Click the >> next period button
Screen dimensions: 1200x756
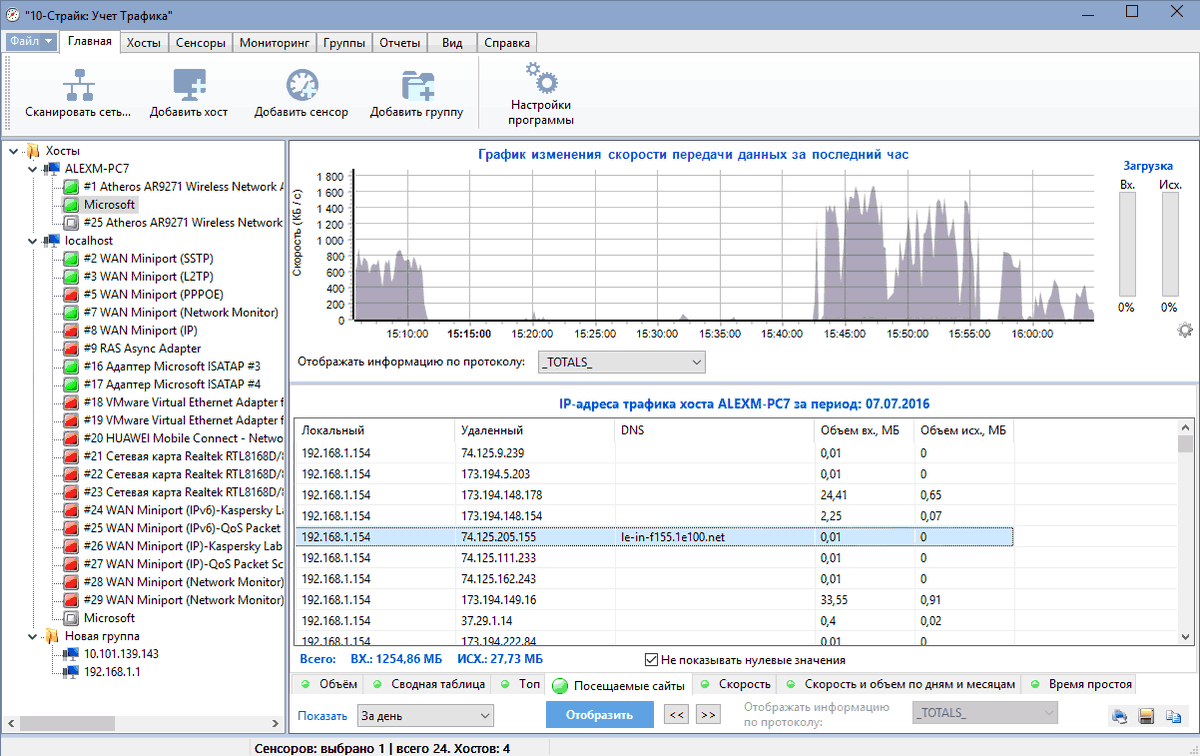(x=708, y=715)
